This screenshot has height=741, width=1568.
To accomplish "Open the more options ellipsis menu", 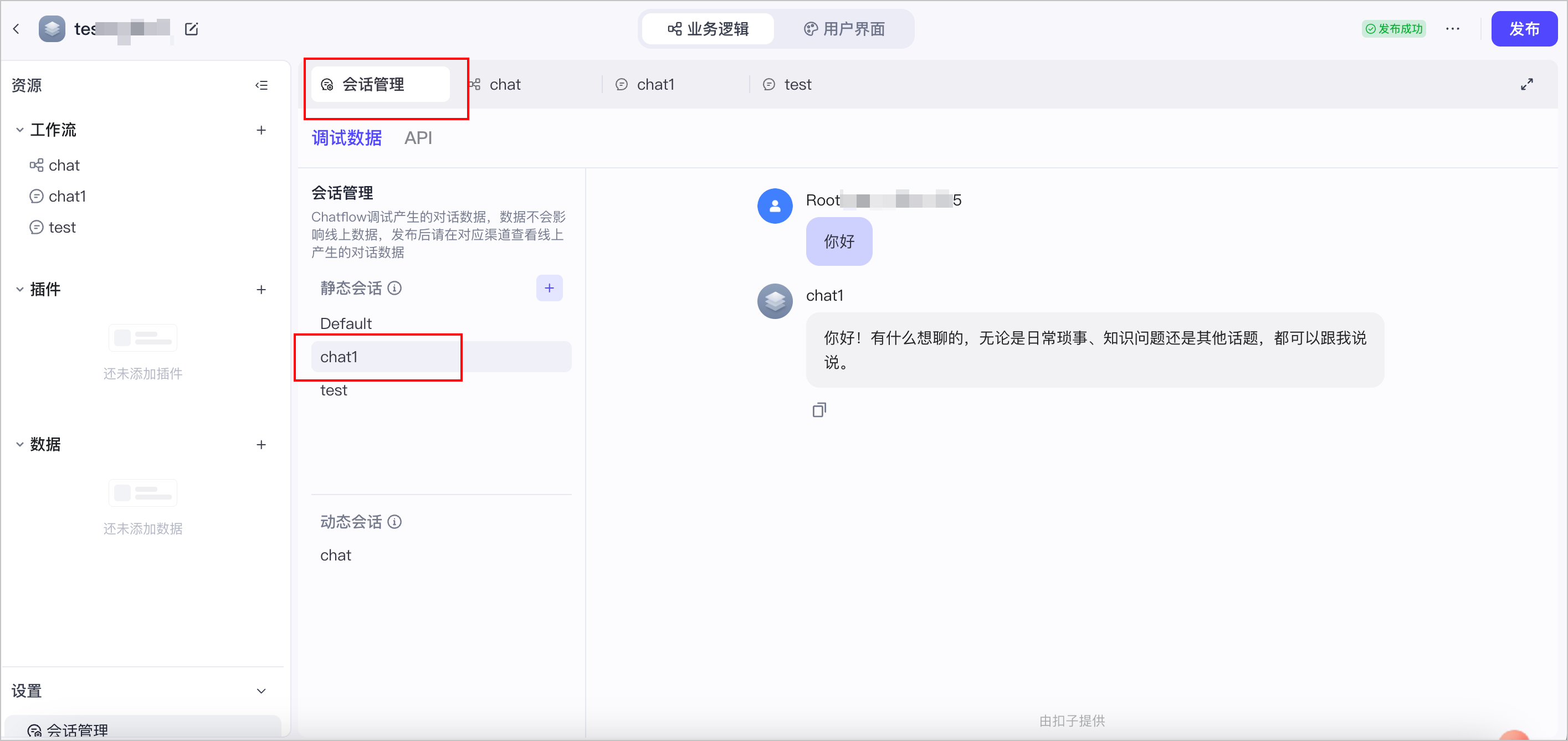I will pyautogui.click(x=1452, y=29).
